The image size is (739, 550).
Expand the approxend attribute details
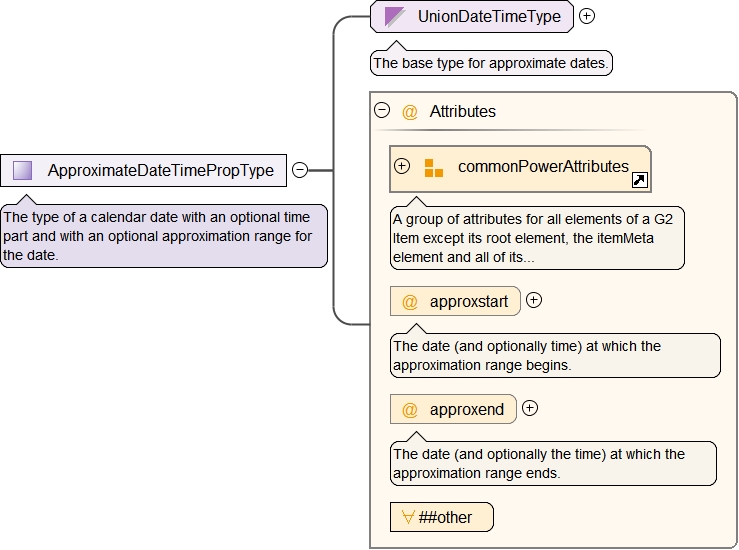pyautogui.click(x=530, y=408)
